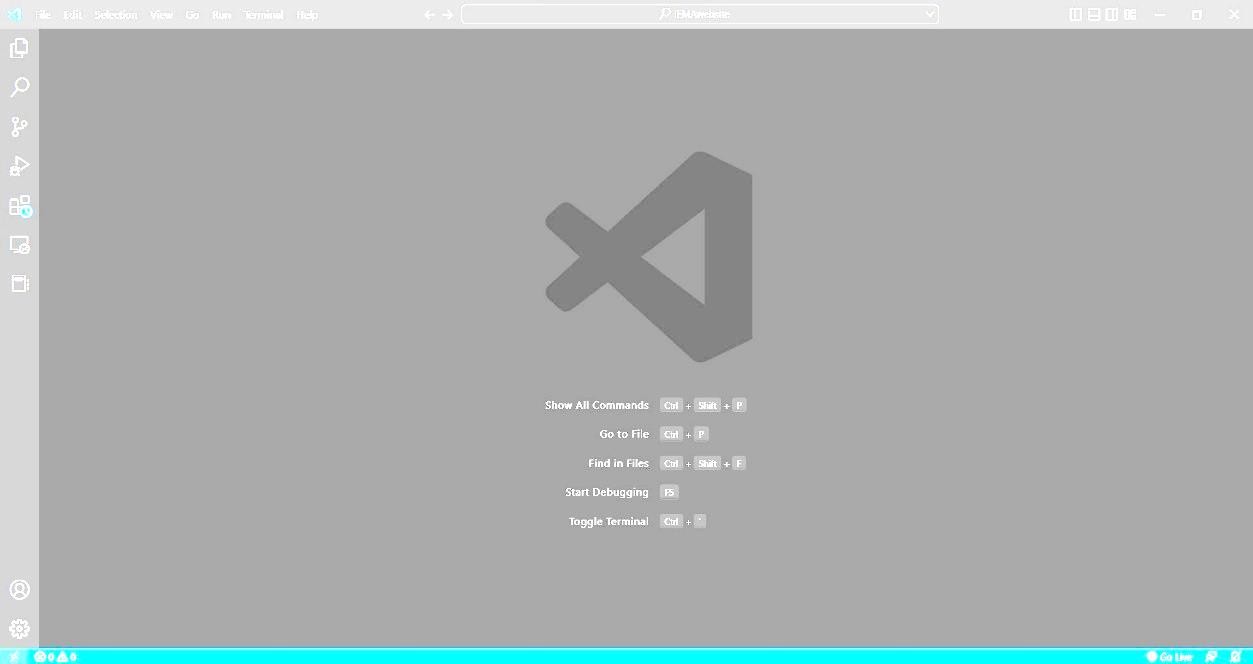Expand the command center dropdown chevron
Screen dimensions: 1253x664
(930, 15)
